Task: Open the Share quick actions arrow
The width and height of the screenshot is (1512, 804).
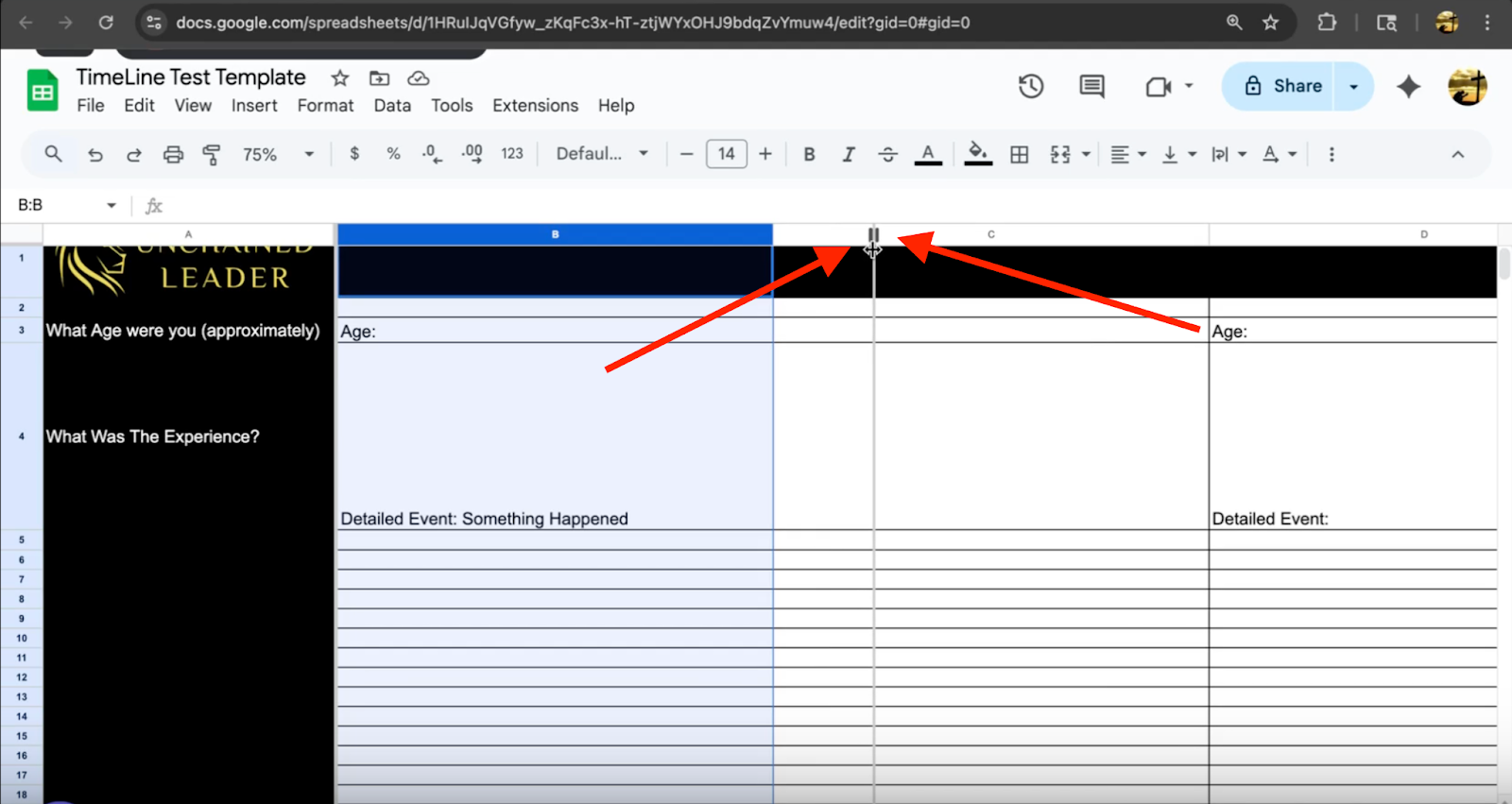Action: (1353, 86)
